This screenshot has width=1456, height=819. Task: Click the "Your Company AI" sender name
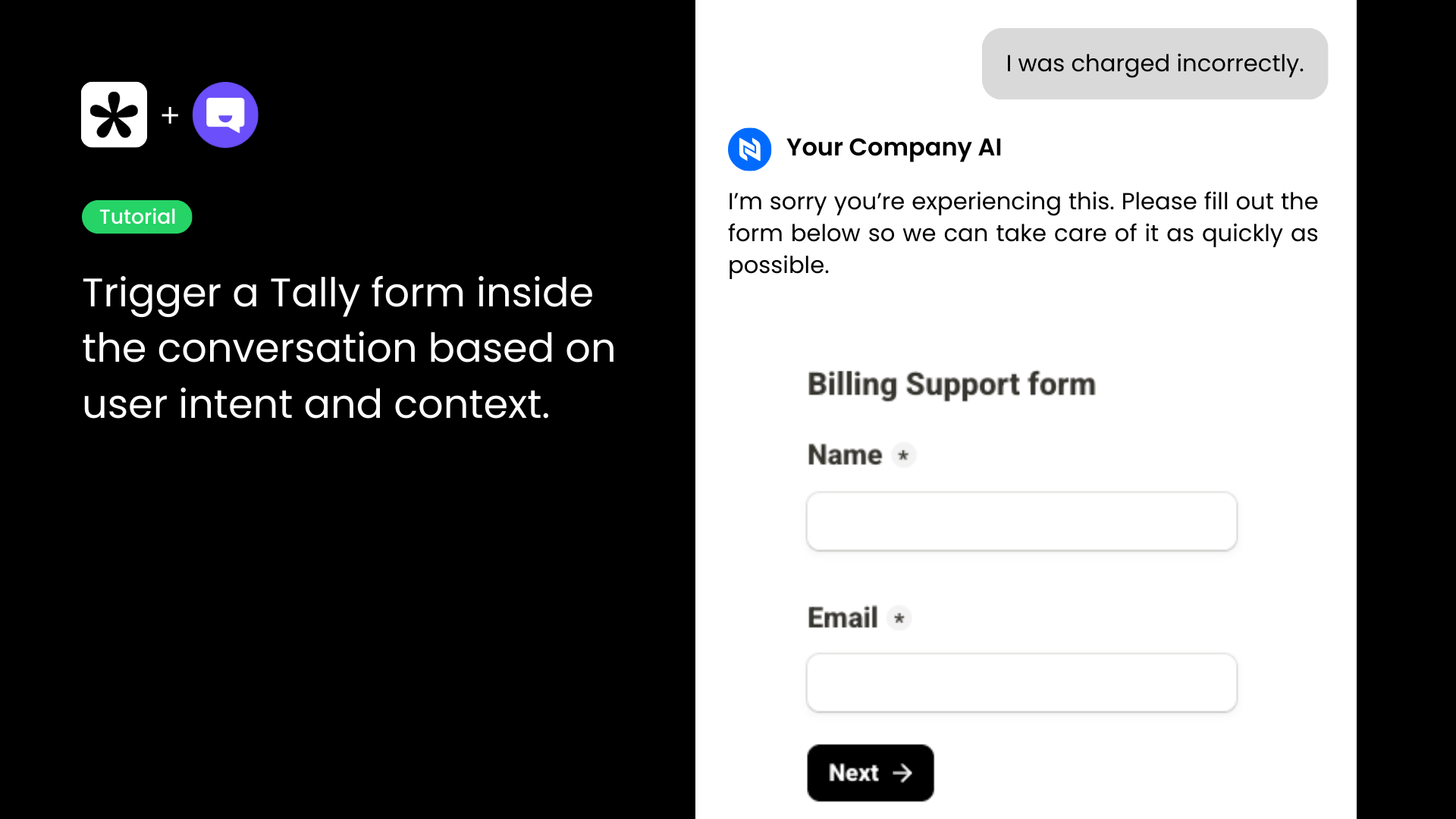893,147
